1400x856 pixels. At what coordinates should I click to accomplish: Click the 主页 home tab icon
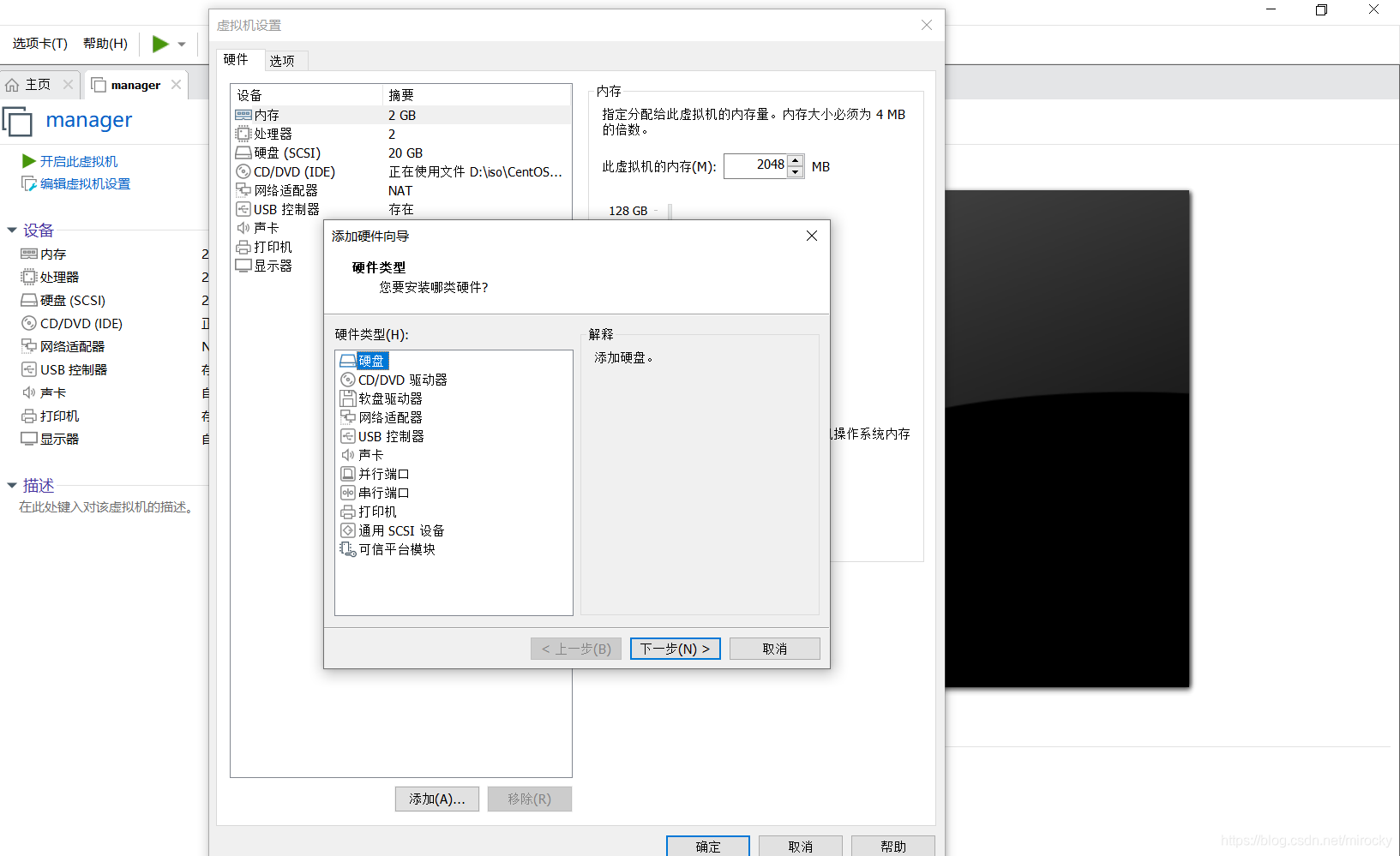click(14, 84)
